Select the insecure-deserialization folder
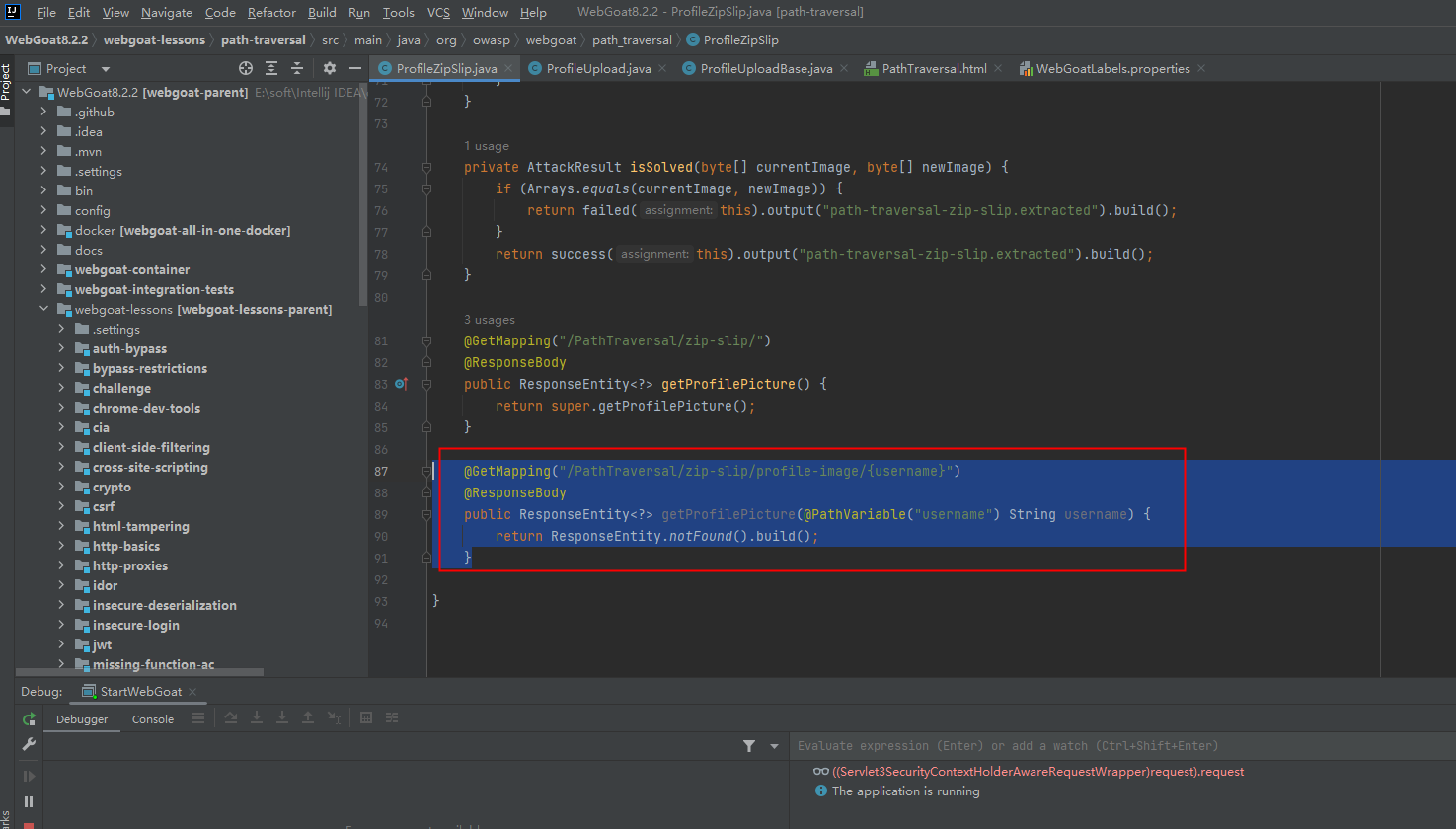The height and width of the screenshot is (829, 1456). click(x=164, y=605)
